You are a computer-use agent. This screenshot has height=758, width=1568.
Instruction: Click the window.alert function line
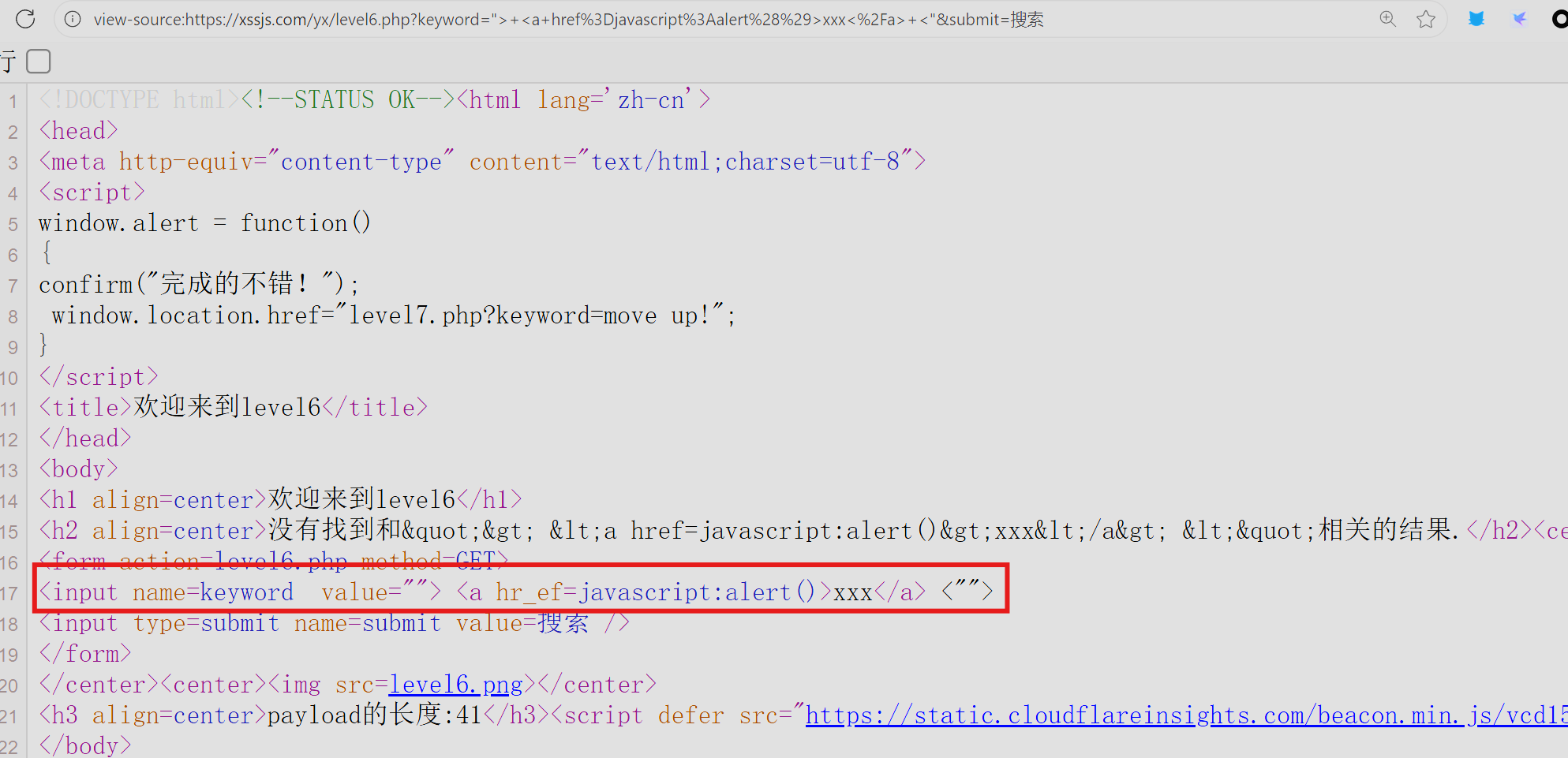[205, 223]
